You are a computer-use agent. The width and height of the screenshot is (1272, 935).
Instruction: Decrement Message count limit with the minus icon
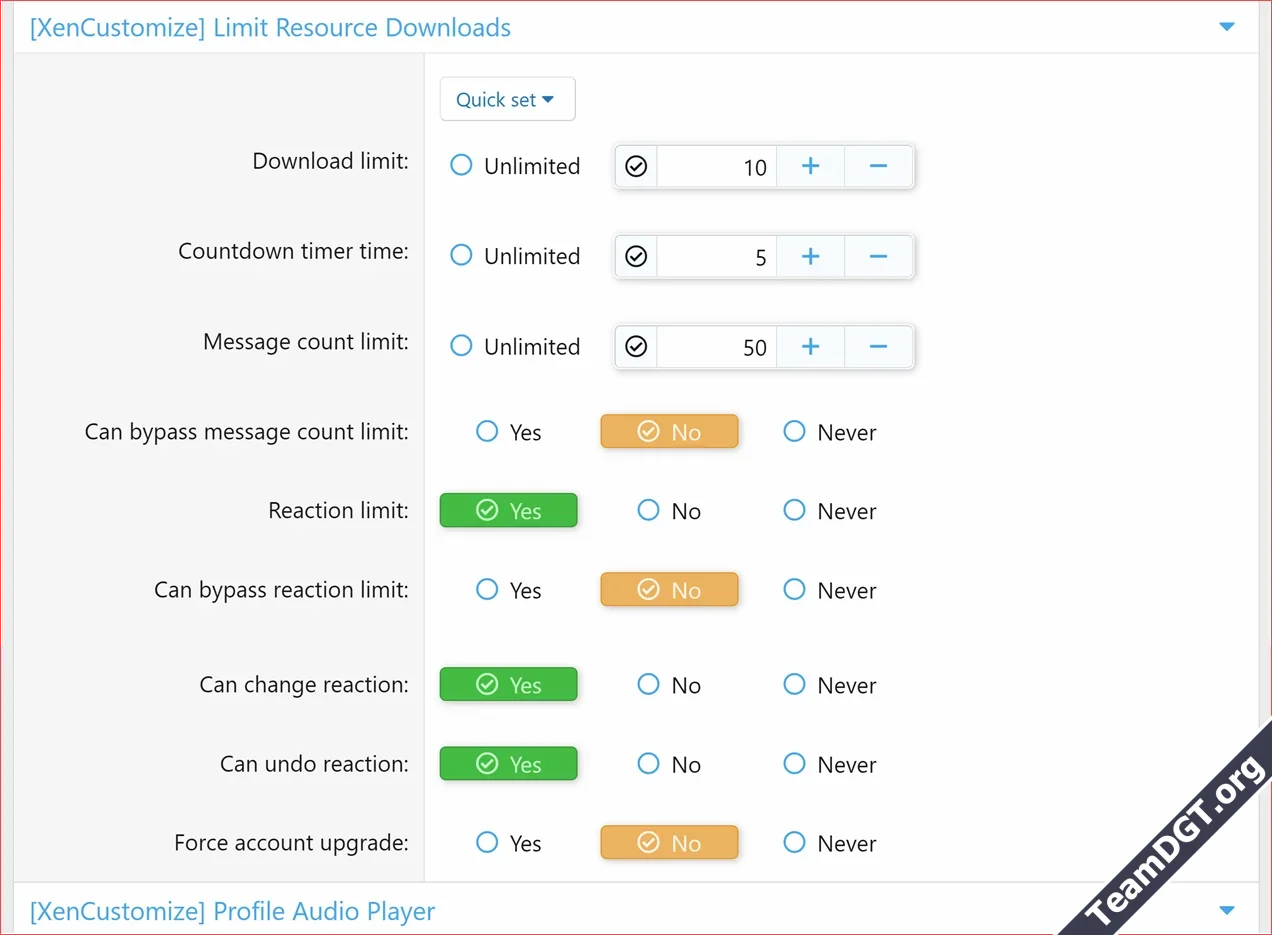878,346
